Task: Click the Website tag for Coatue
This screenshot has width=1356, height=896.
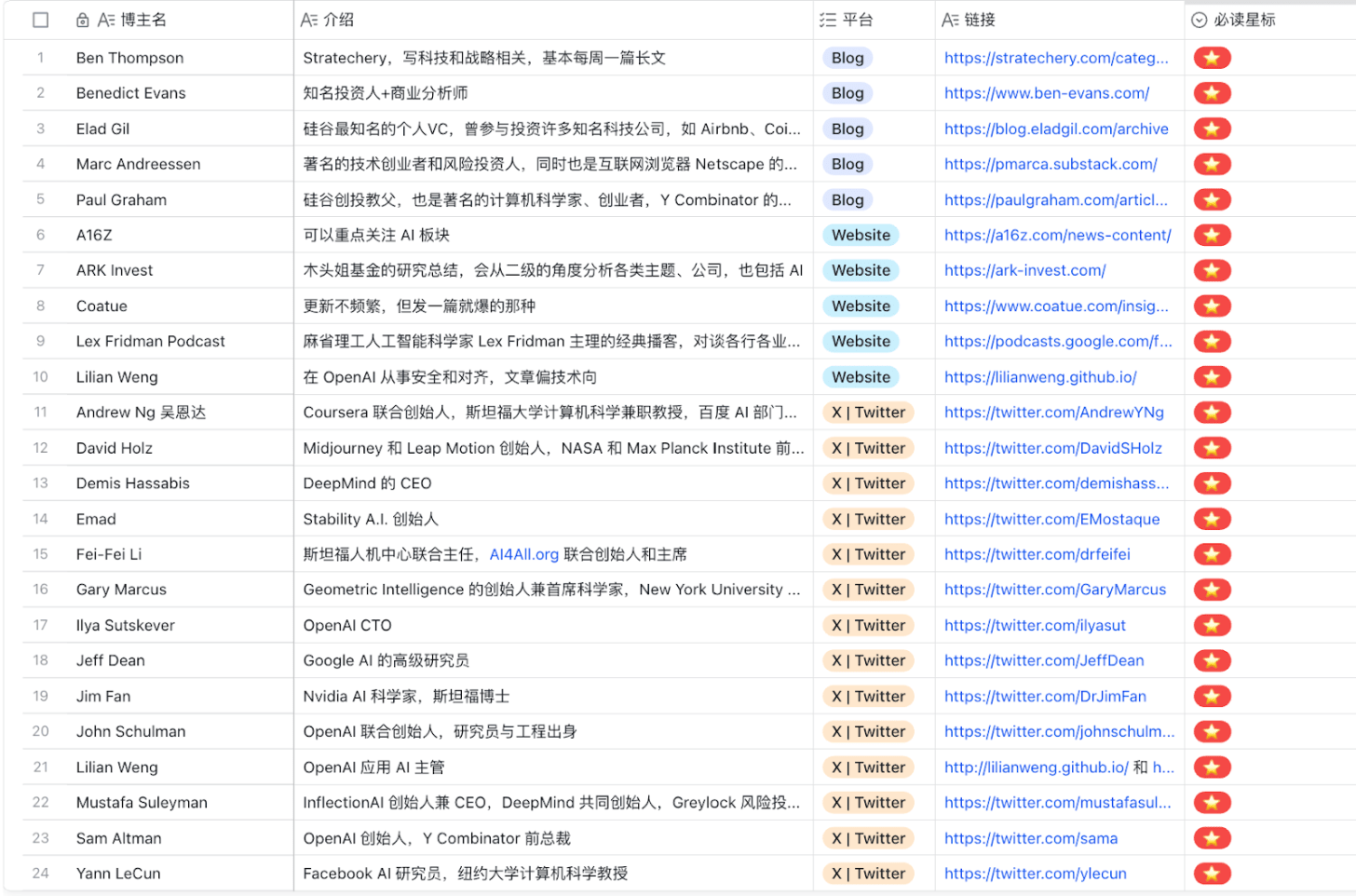Action: pos(861,305)
